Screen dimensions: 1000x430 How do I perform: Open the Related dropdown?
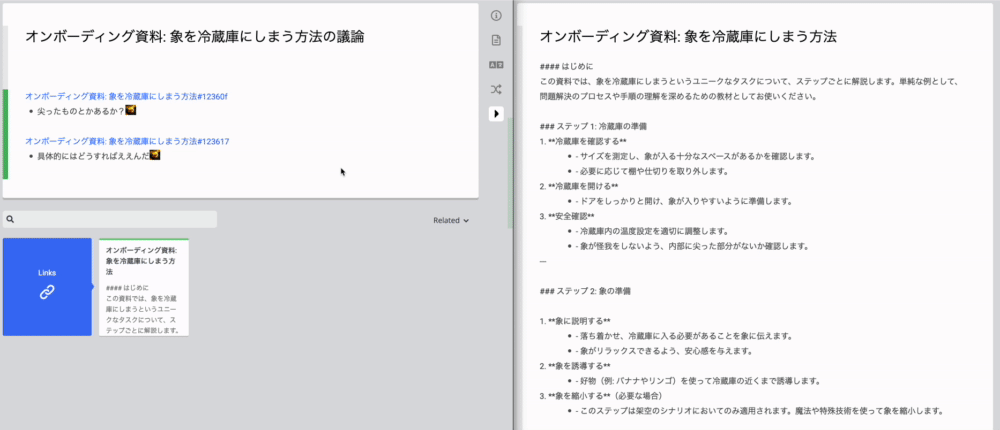click(451, 220)
